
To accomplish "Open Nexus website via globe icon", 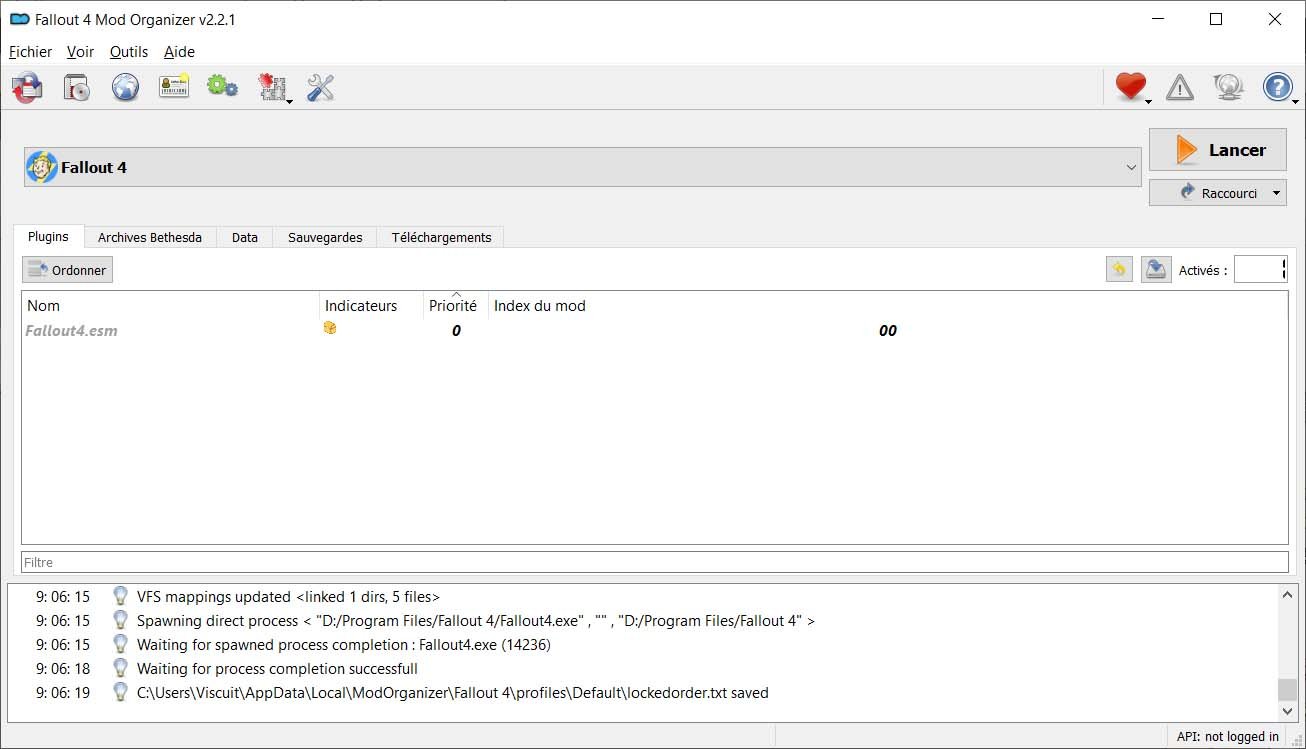I will click(x=125, y=88).
